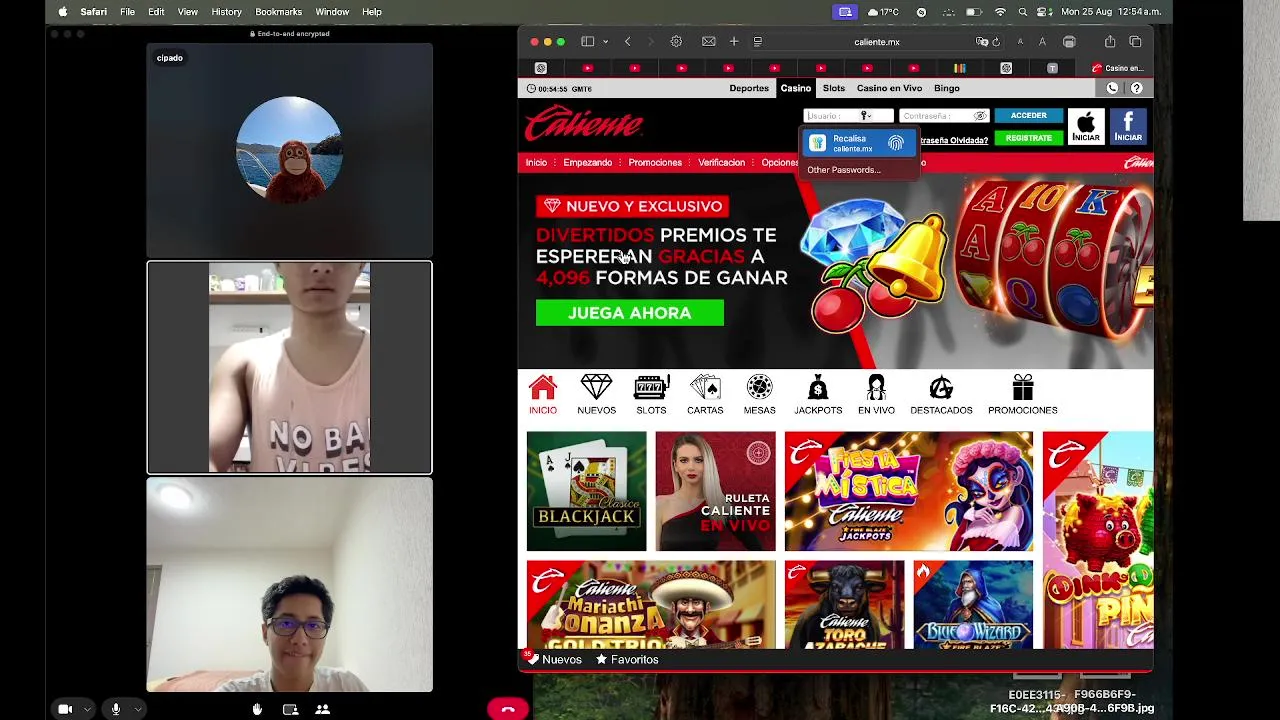Select the NUEVOS diamond category
Viewport: 1280px width, 720px height.
596,395
